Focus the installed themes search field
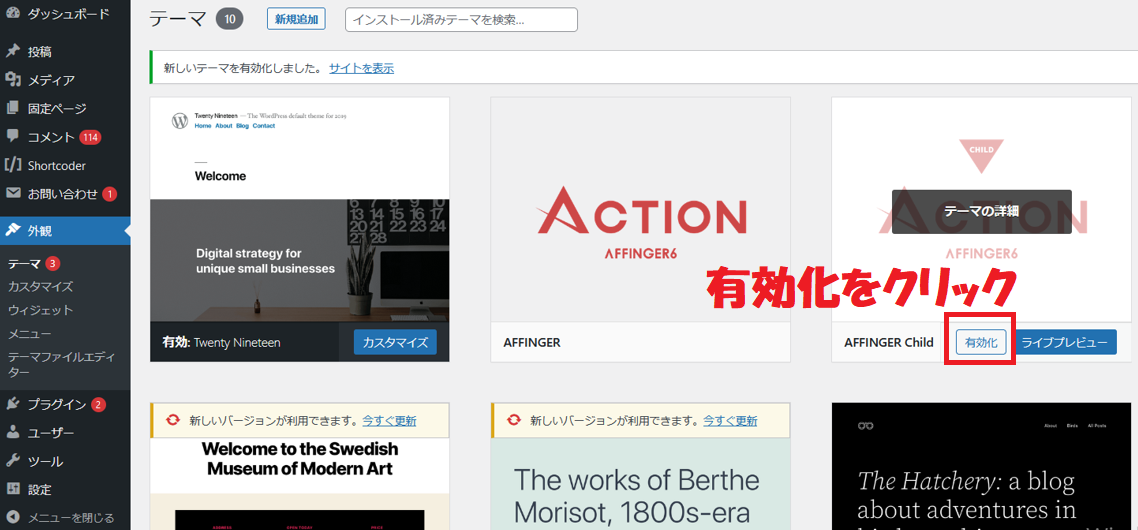The image size is (1138, 530). [x=462, y=20]
